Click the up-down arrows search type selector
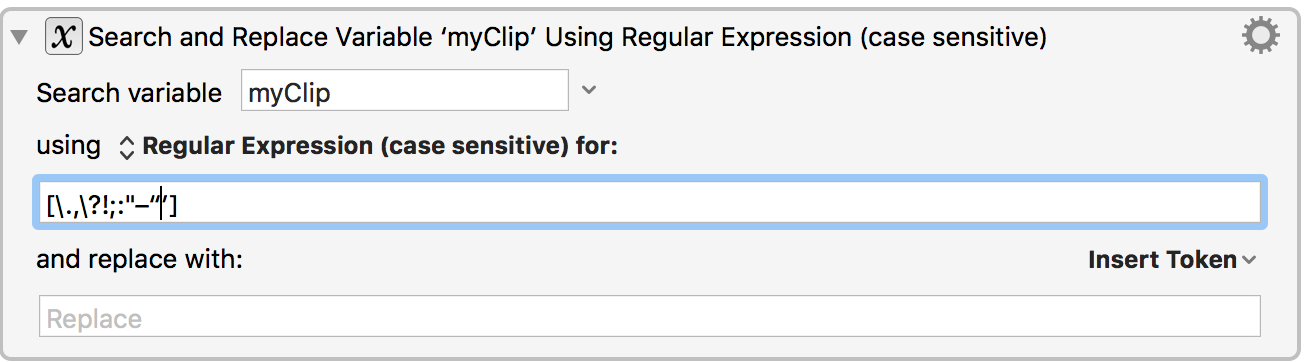 [x=126, y=147]
